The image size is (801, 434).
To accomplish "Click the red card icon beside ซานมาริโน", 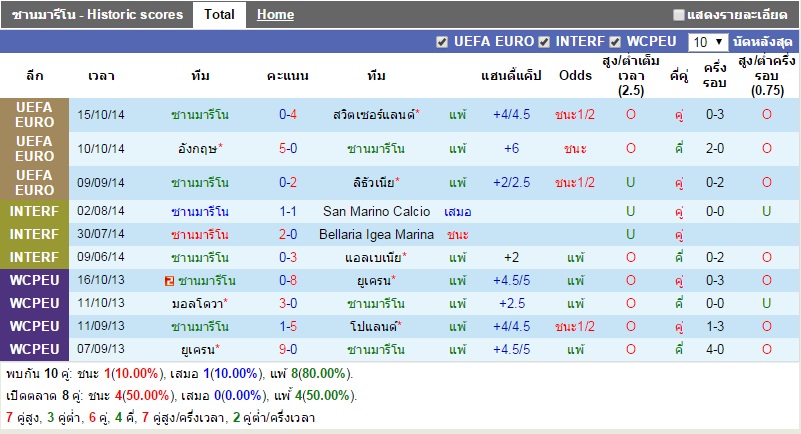I will pyautogui.click(x=166, y=280).
